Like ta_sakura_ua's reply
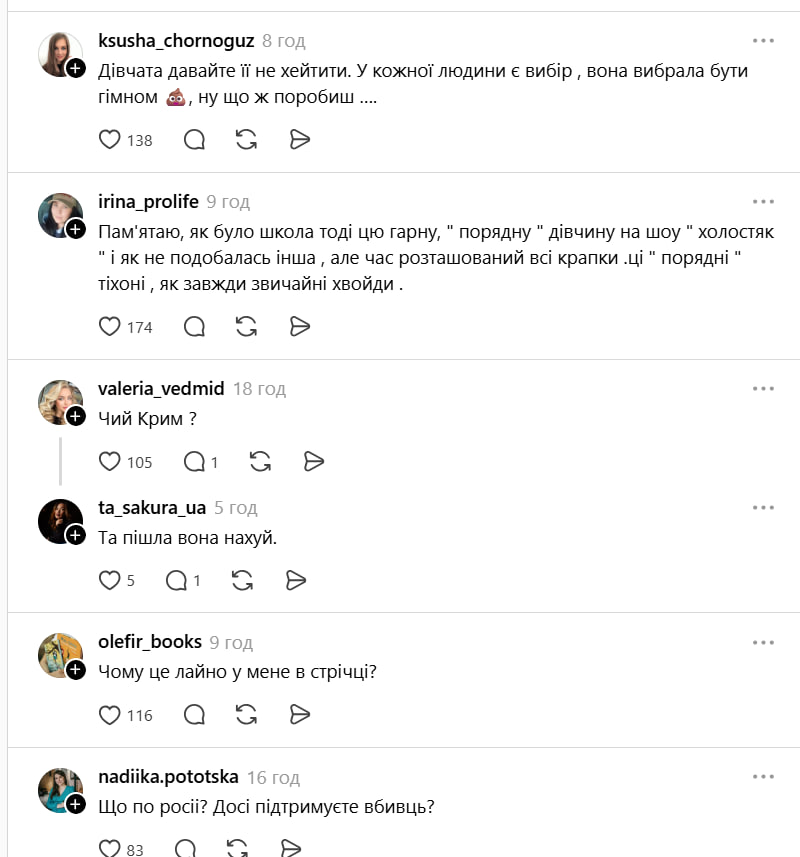Image resolution: width=800 pixels, height=857 pixels. (x=110, y=580)
